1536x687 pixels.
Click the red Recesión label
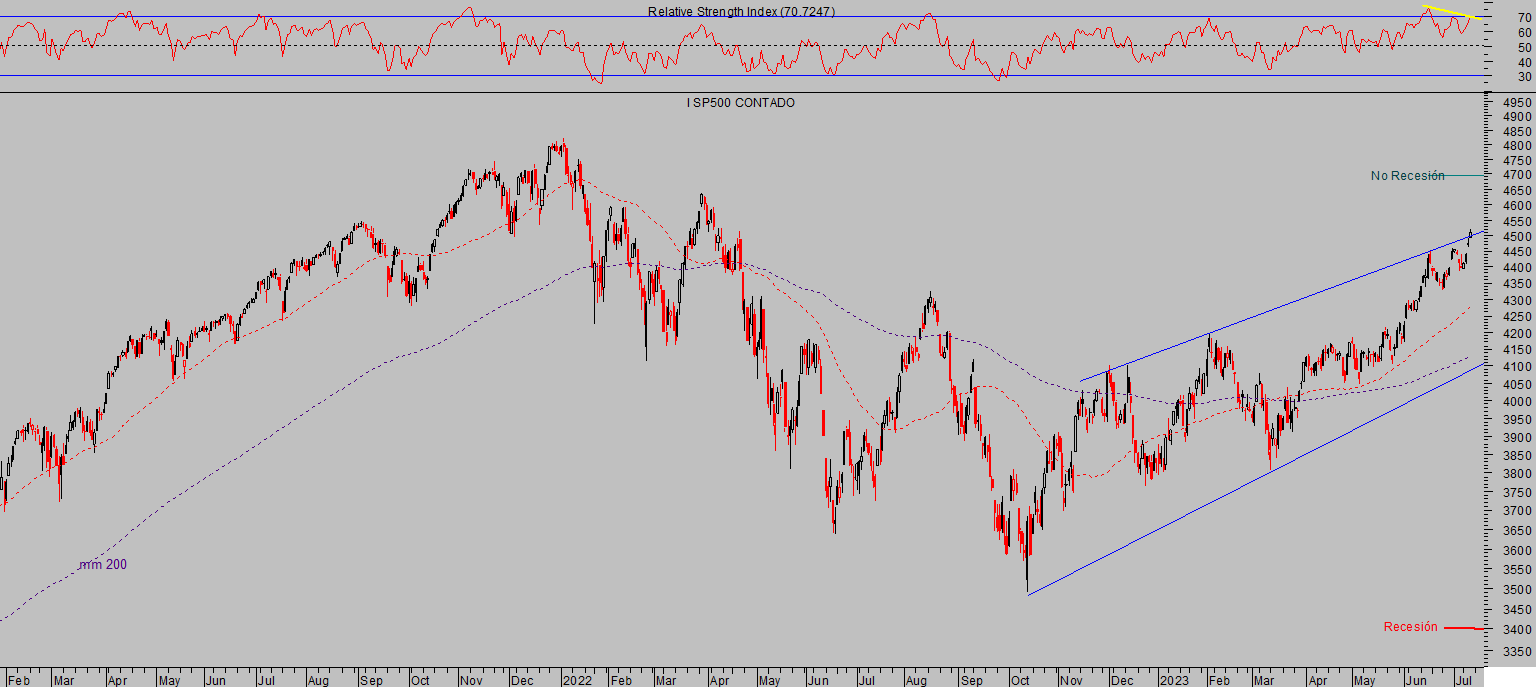tap(1411, 627)
